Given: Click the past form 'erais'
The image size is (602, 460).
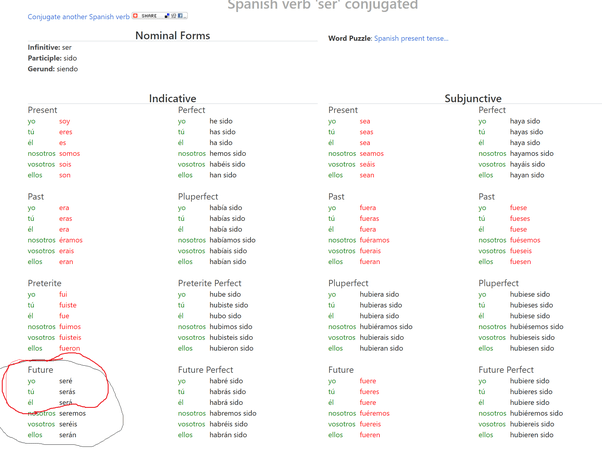Looking at the screenshot, I should click(x=66, y=251).
